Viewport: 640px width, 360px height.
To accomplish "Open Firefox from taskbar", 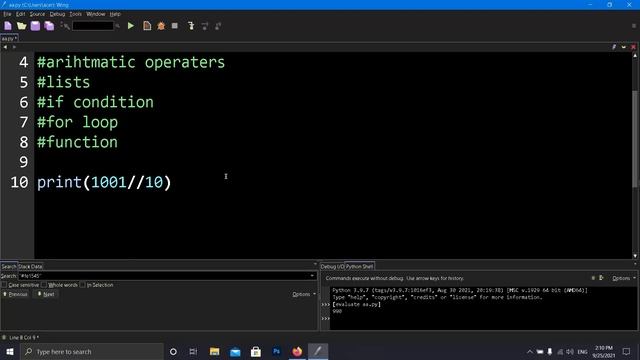I will pos(297,351).
